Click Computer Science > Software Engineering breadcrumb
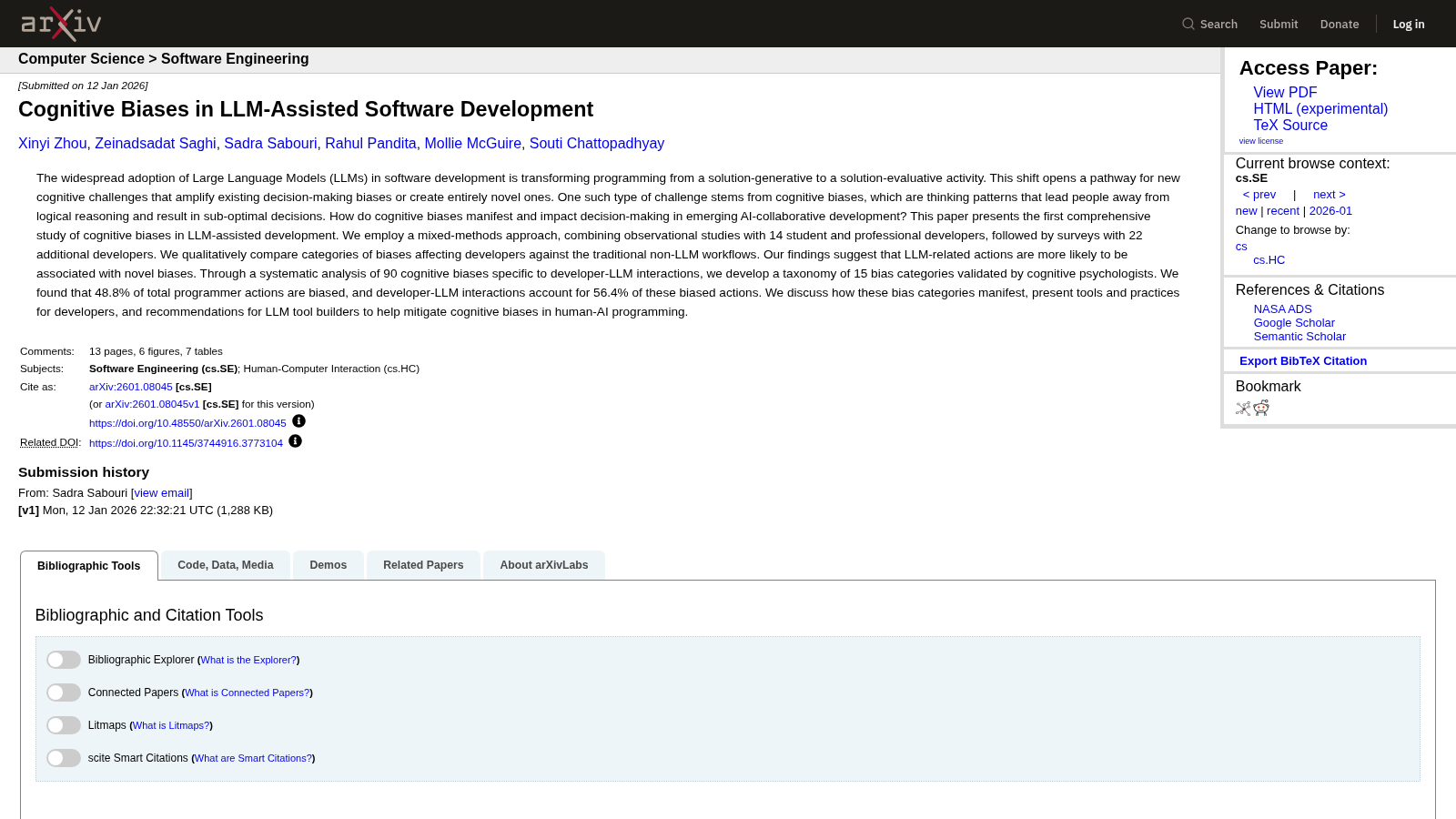 [164, 59]
